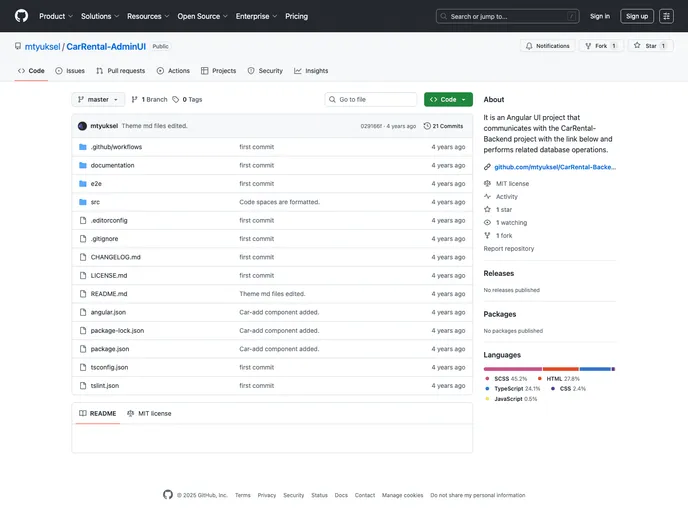The image size is (688, 512).
Task: Click the documentation folder icon
Action: 82,165
